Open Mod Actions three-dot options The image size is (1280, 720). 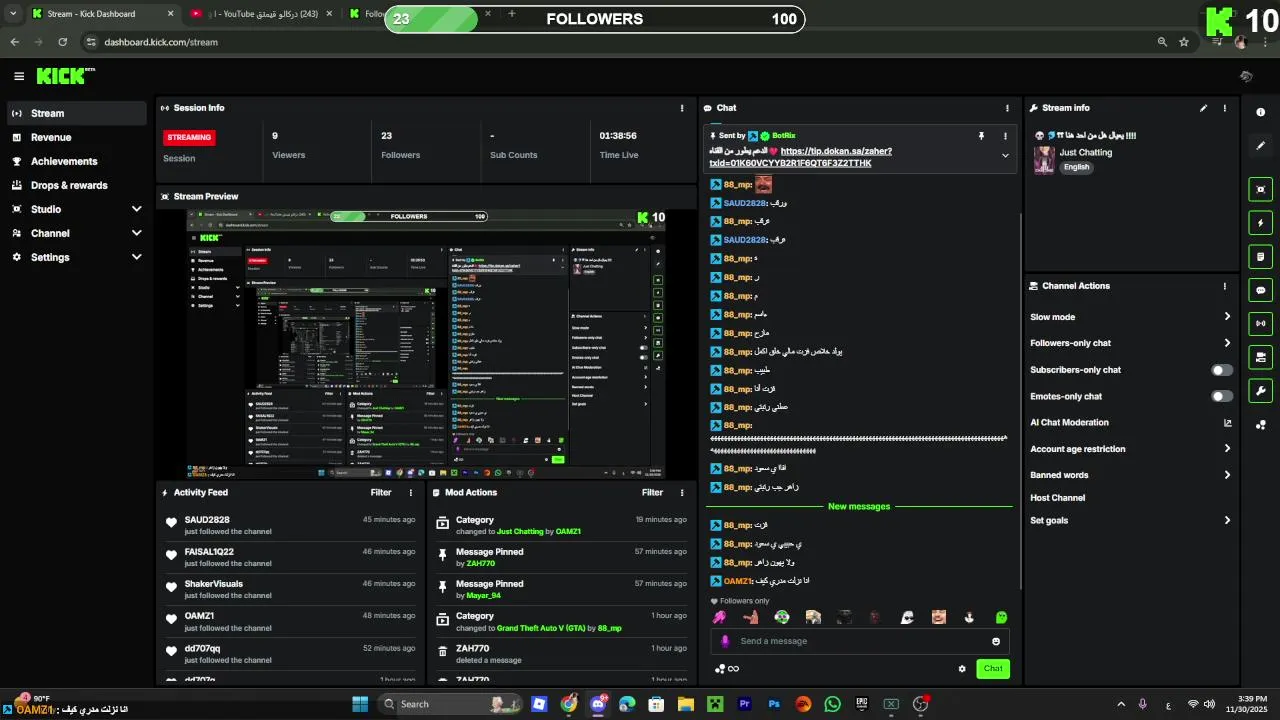(x=682, y=492)
